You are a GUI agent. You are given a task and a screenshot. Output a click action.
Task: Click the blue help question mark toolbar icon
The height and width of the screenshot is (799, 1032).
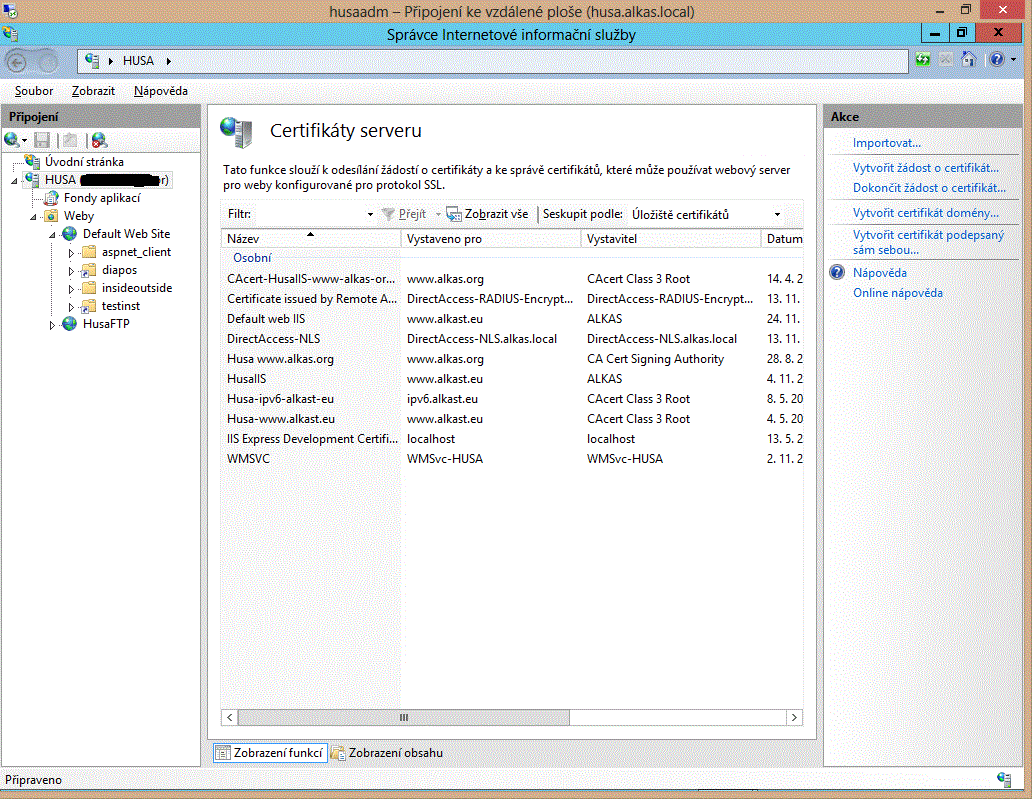coord(996,60)
